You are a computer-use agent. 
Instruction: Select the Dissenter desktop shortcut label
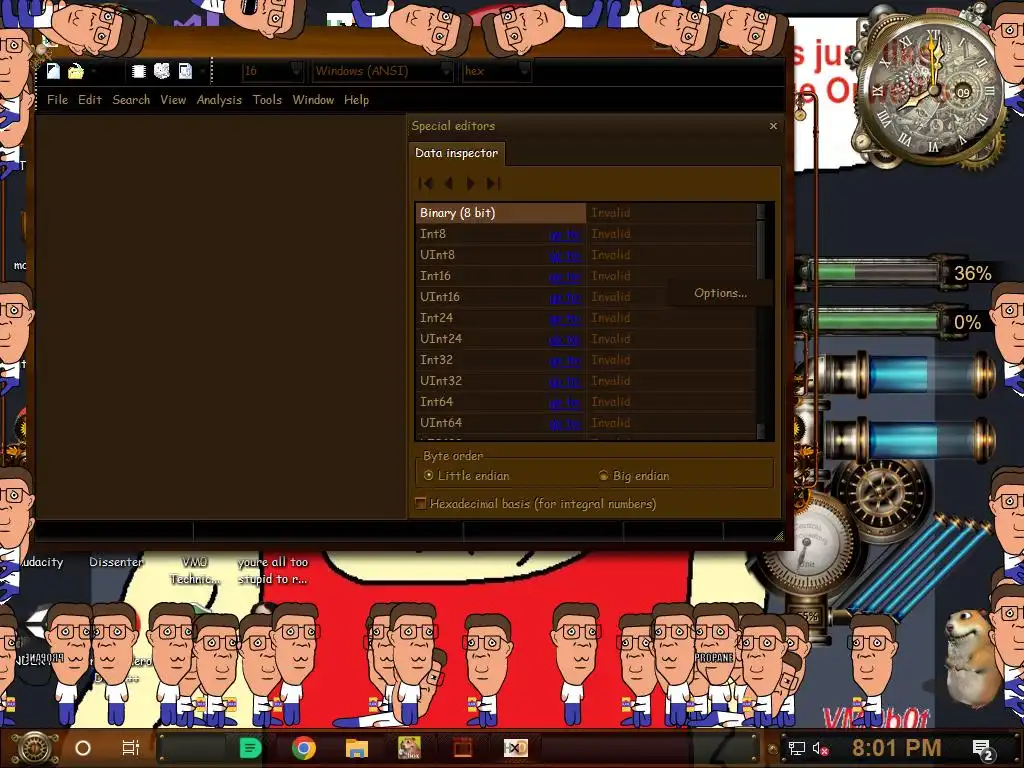point(116,562)
